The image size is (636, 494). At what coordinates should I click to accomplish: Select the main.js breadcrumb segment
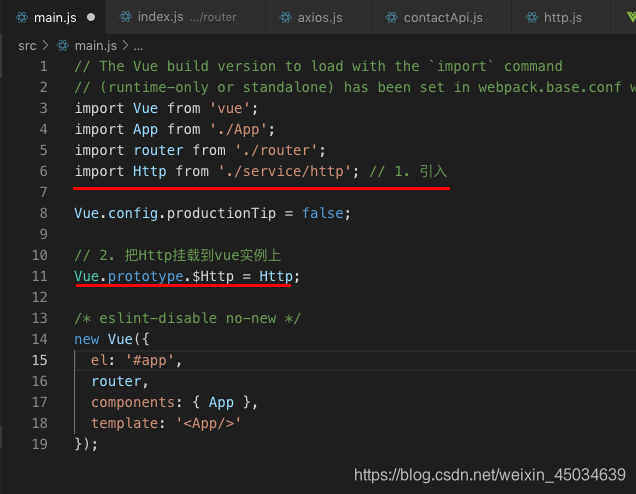[96, 46]
